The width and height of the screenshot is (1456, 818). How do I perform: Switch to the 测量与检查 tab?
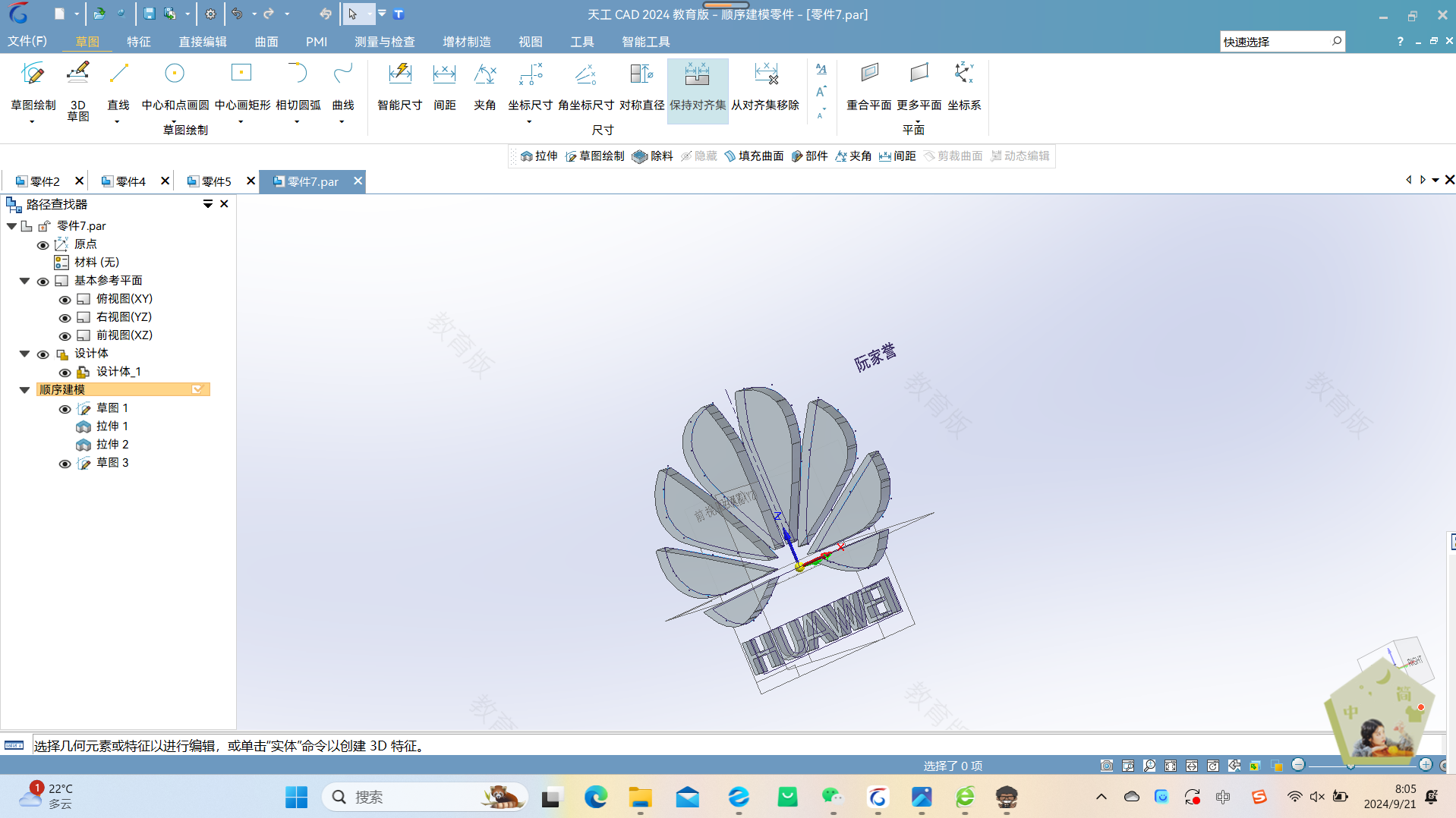coord(385,41)
